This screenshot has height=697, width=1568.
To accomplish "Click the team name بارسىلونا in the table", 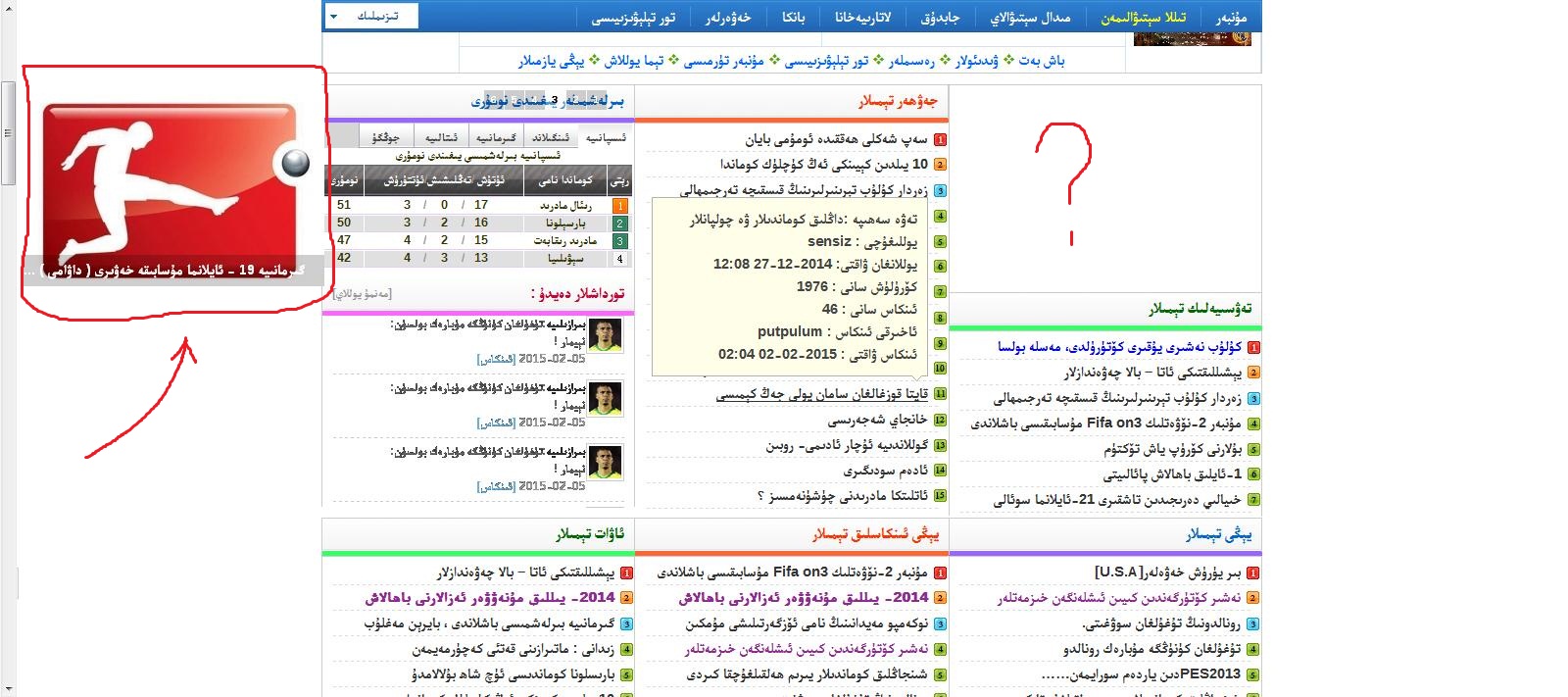I will coord(565,224).
